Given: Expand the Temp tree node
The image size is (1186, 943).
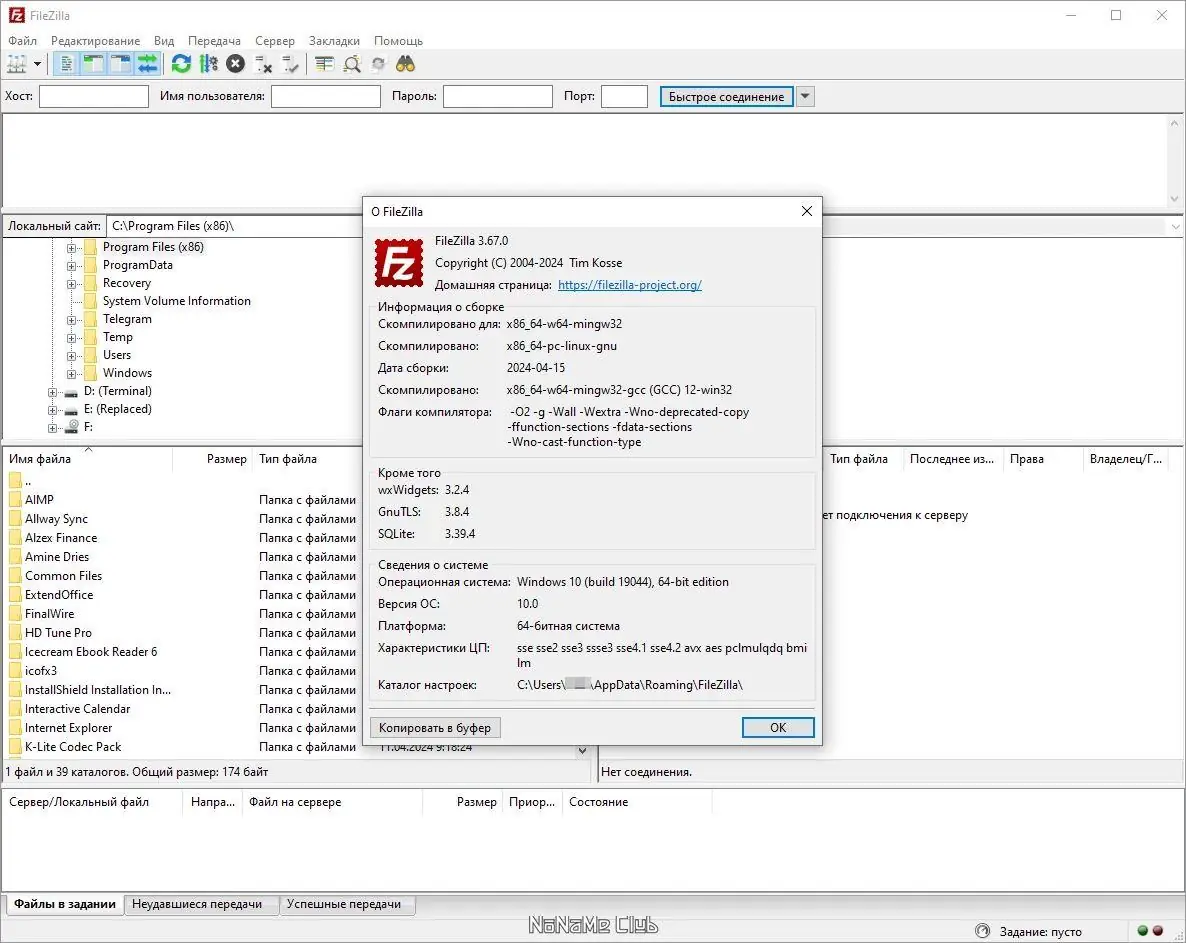Looking at the screenshot, I should (71, 338).
